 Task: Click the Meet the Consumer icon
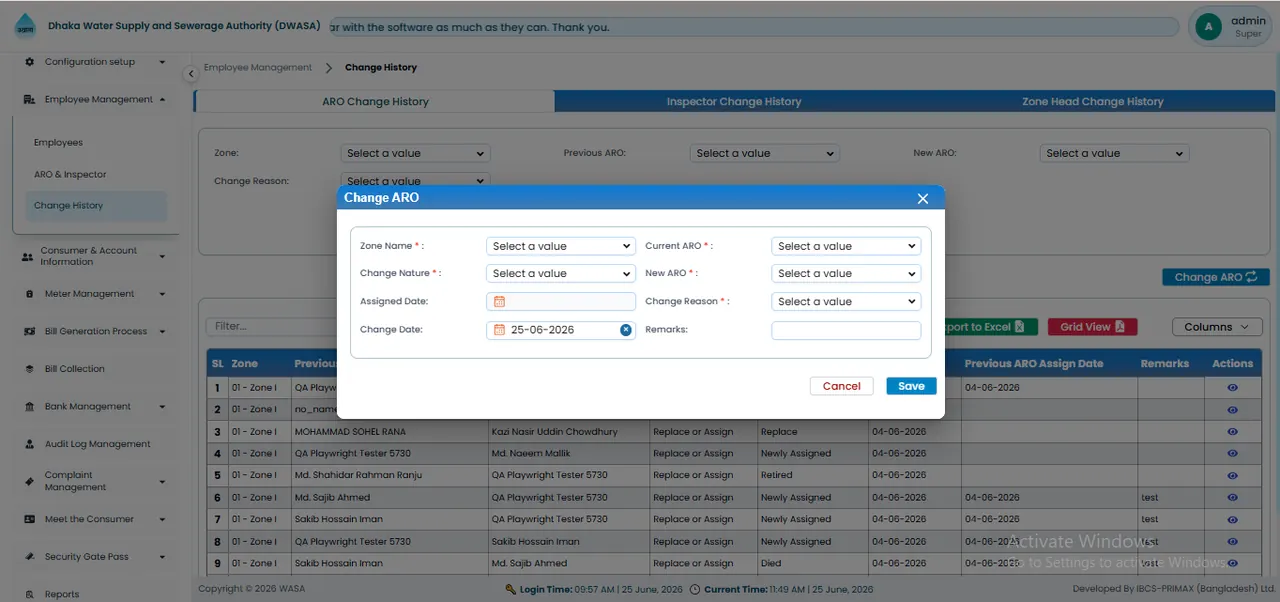[x=29, y=520]
